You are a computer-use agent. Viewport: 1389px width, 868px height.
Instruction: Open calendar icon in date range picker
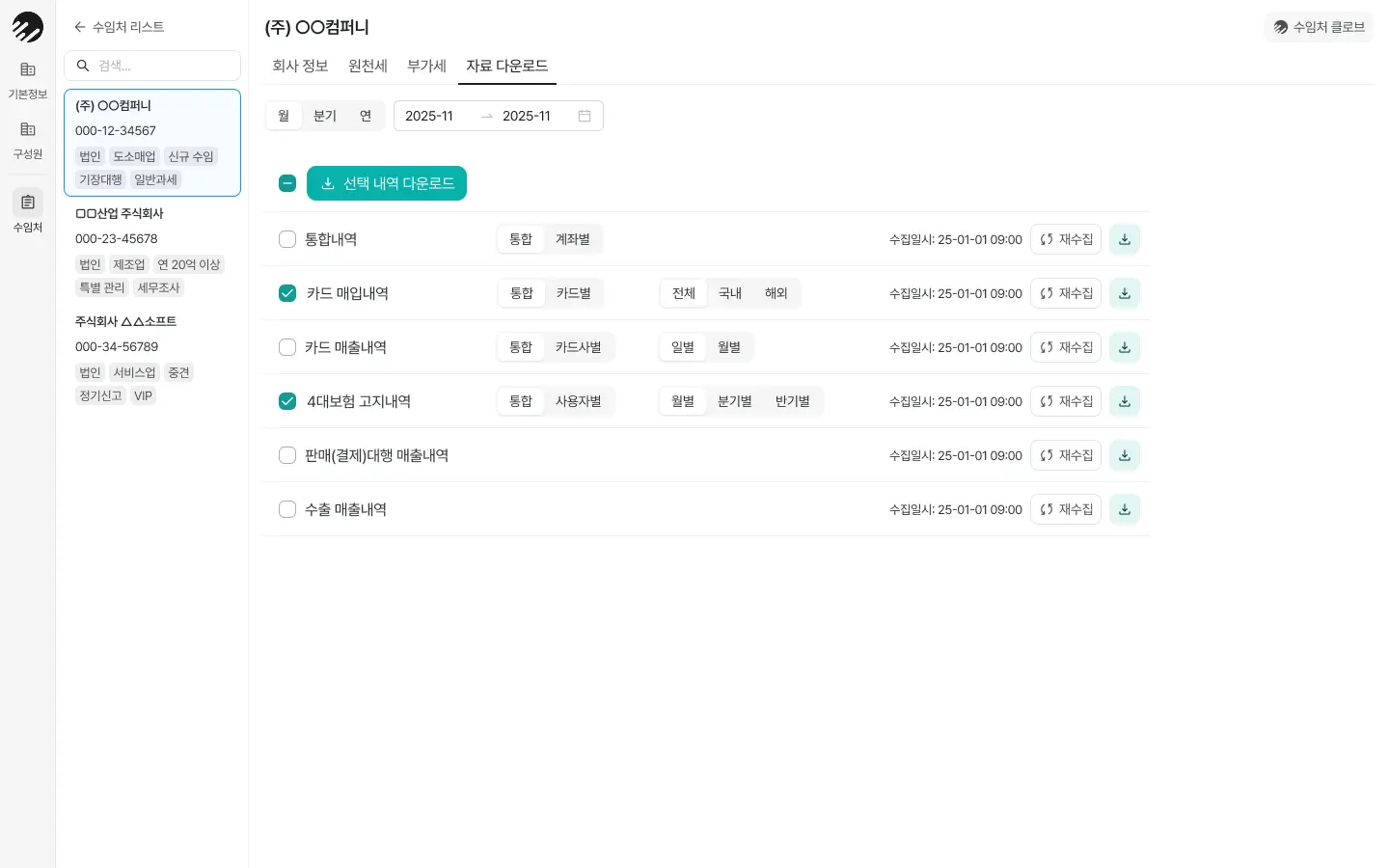[585, 116]
